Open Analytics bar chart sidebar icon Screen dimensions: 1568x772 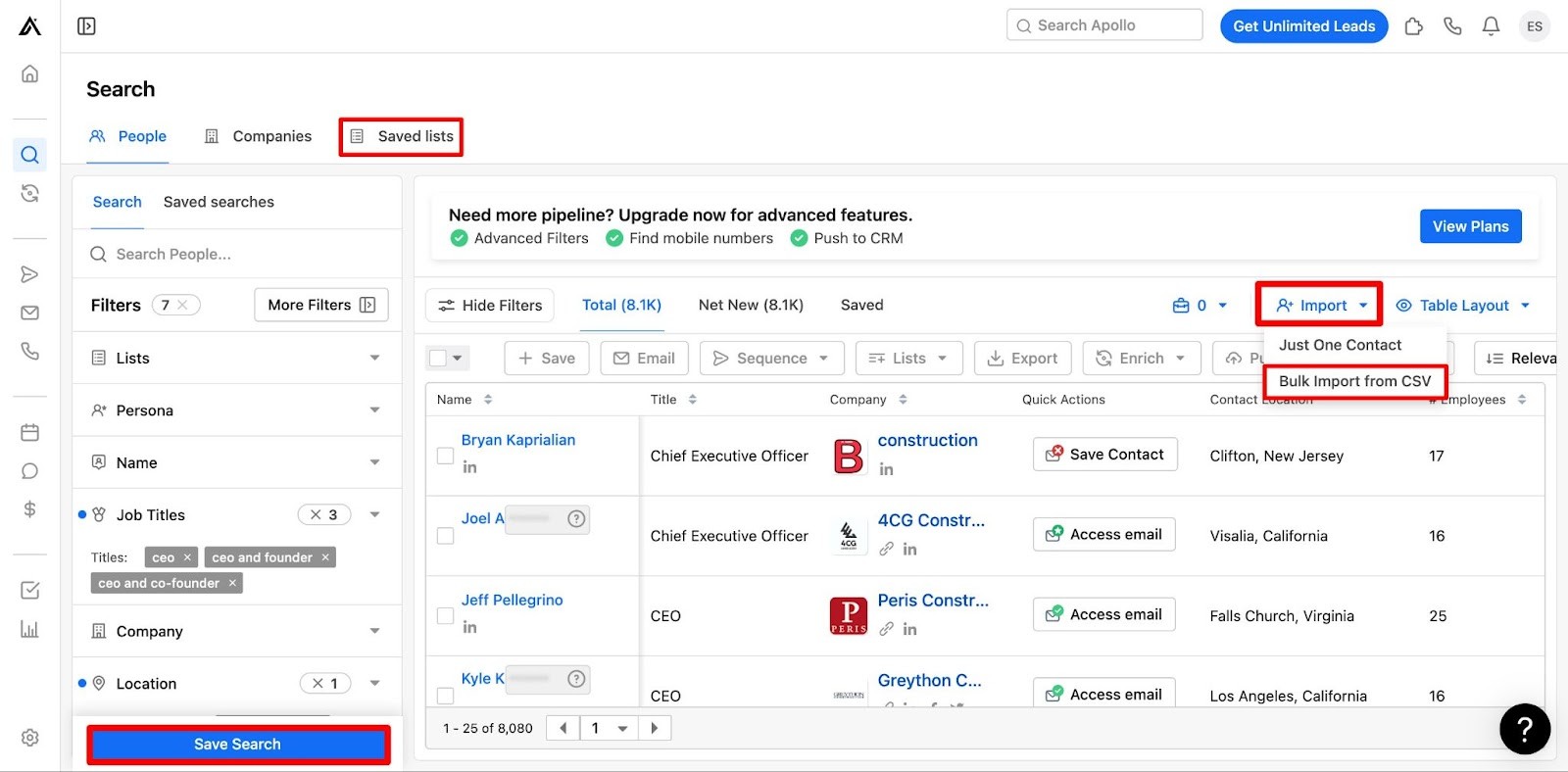click(30, 629)
